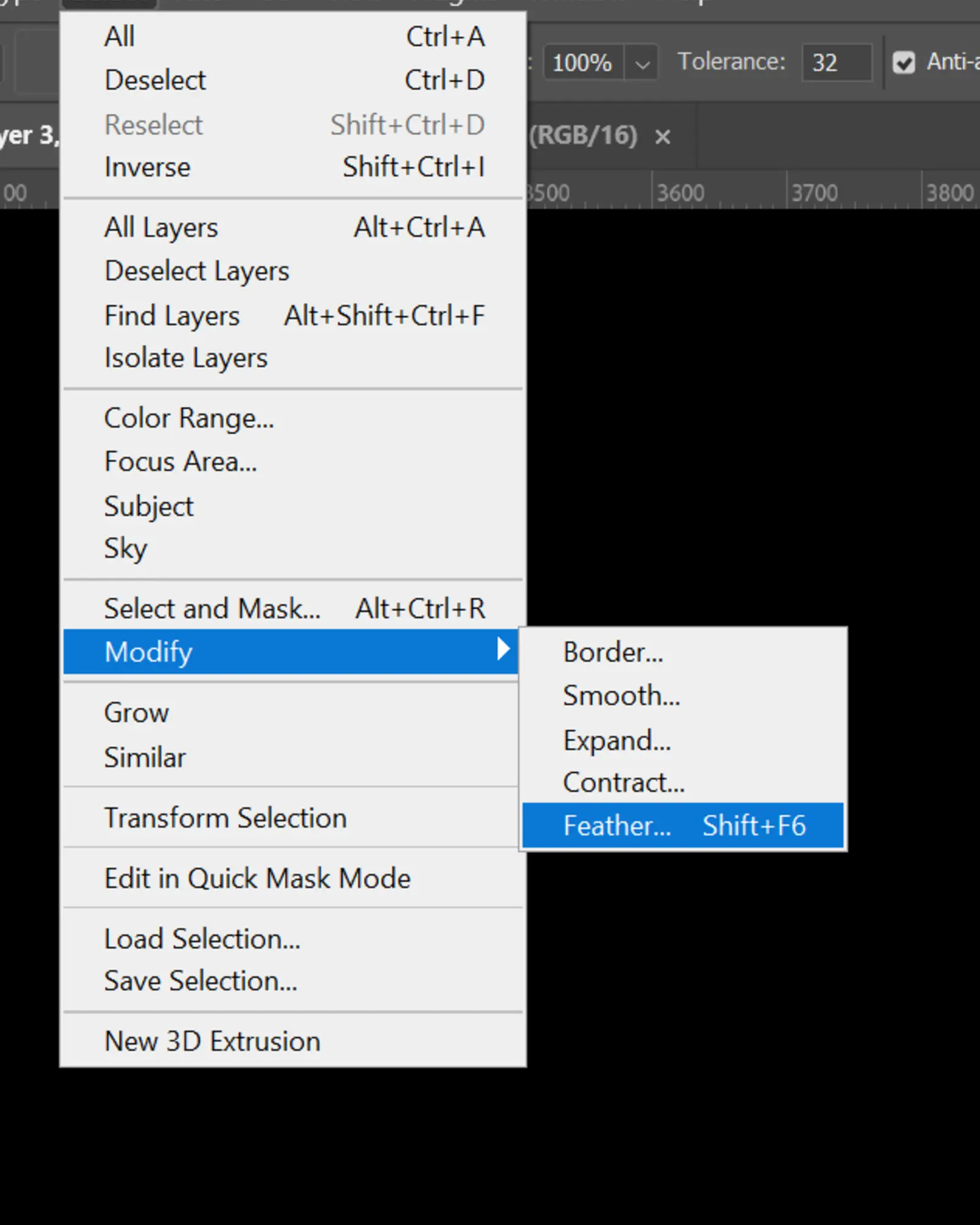Select Subject automatically
Viewport: 980px width, 1225px height.
[x=149, y=505]
